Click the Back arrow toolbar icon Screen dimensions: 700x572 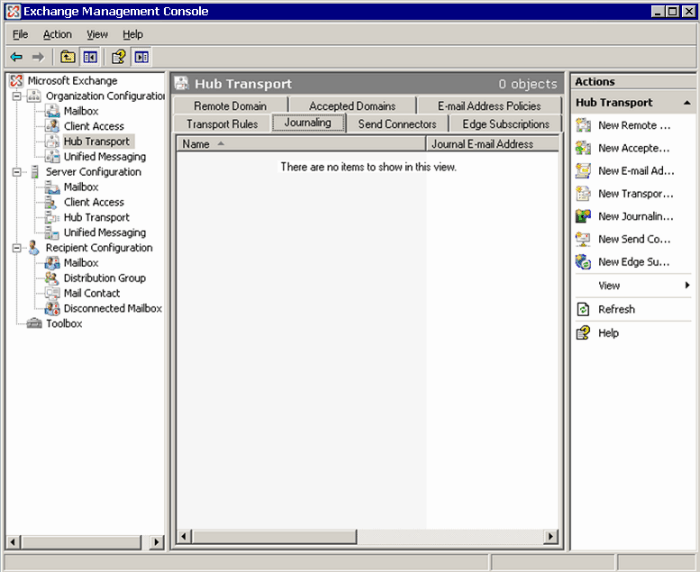click(x=17, y=57)
